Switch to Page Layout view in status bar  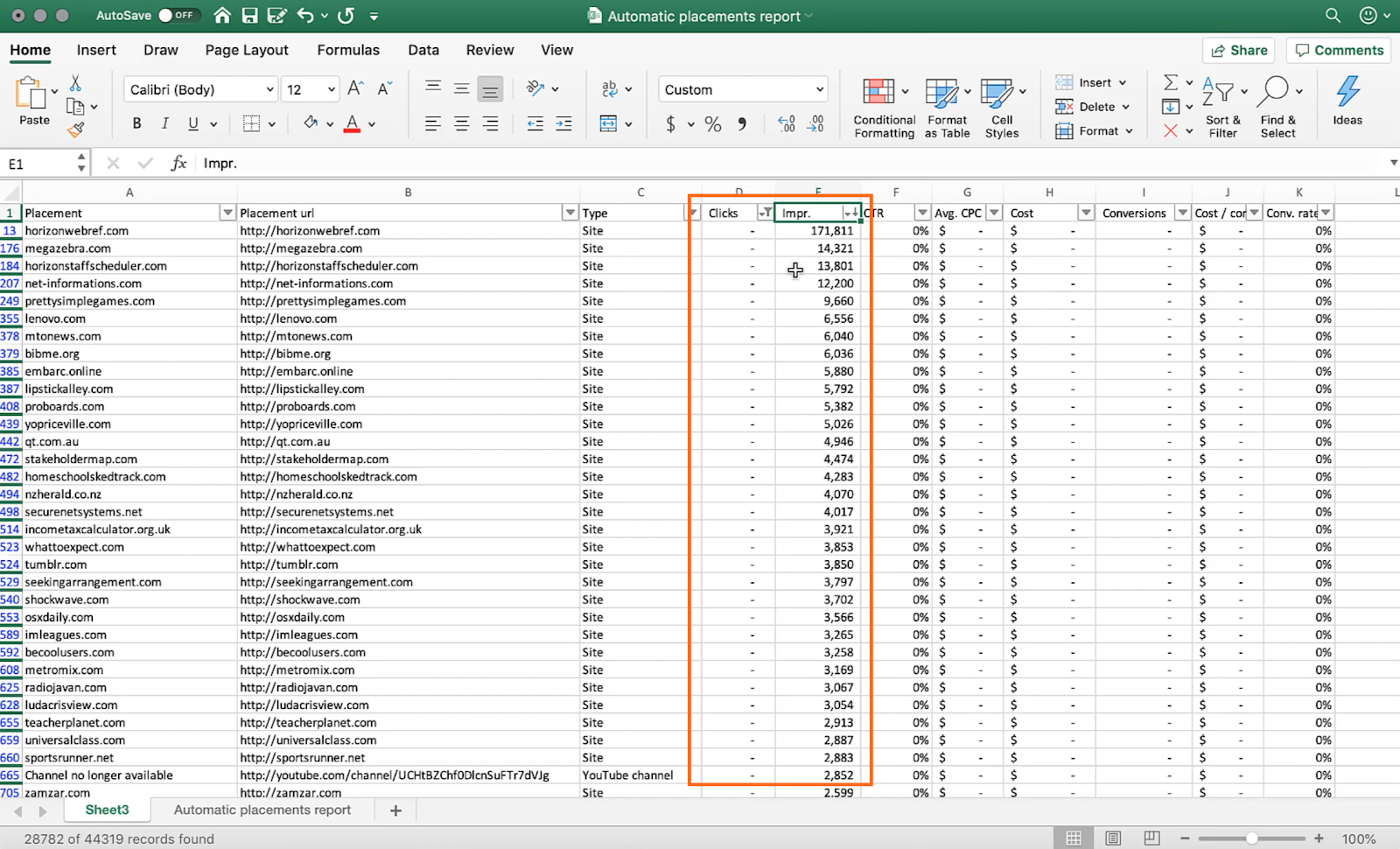[1113, 838]
